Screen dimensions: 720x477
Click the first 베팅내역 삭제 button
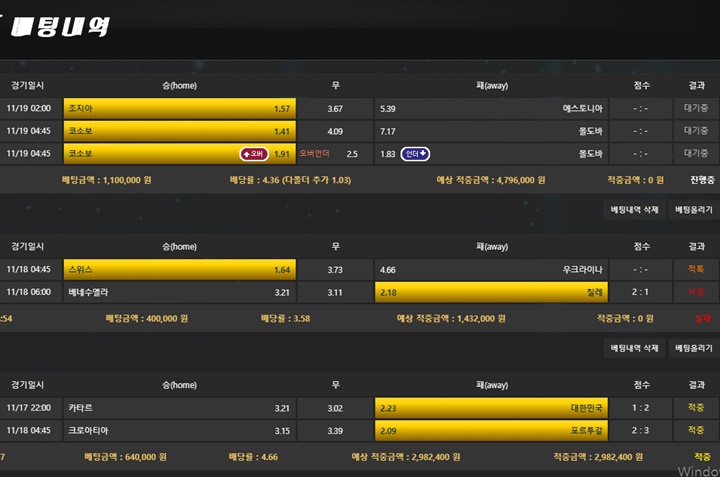point(634,210)
